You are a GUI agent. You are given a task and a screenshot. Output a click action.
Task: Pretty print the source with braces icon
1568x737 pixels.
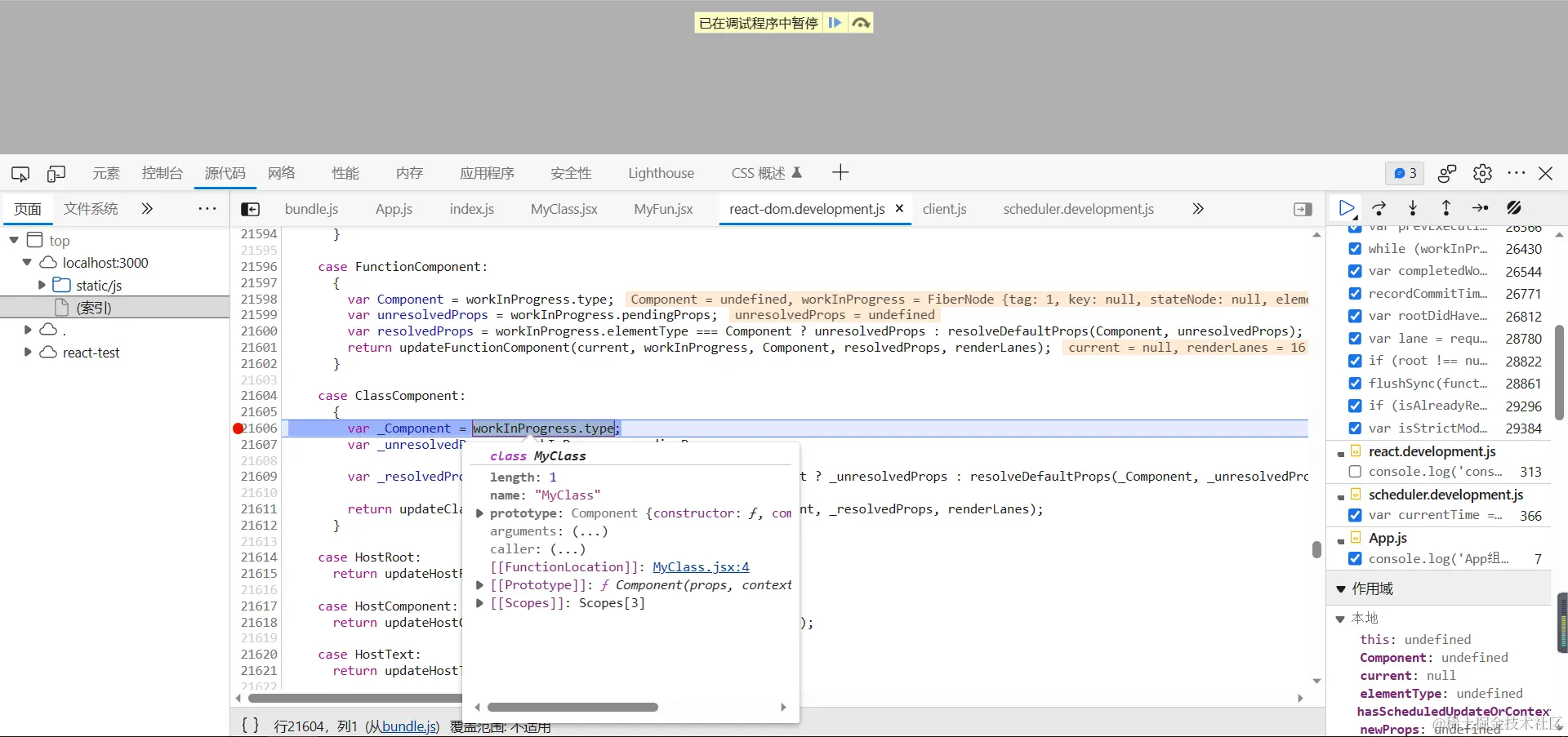click(251, 725)
